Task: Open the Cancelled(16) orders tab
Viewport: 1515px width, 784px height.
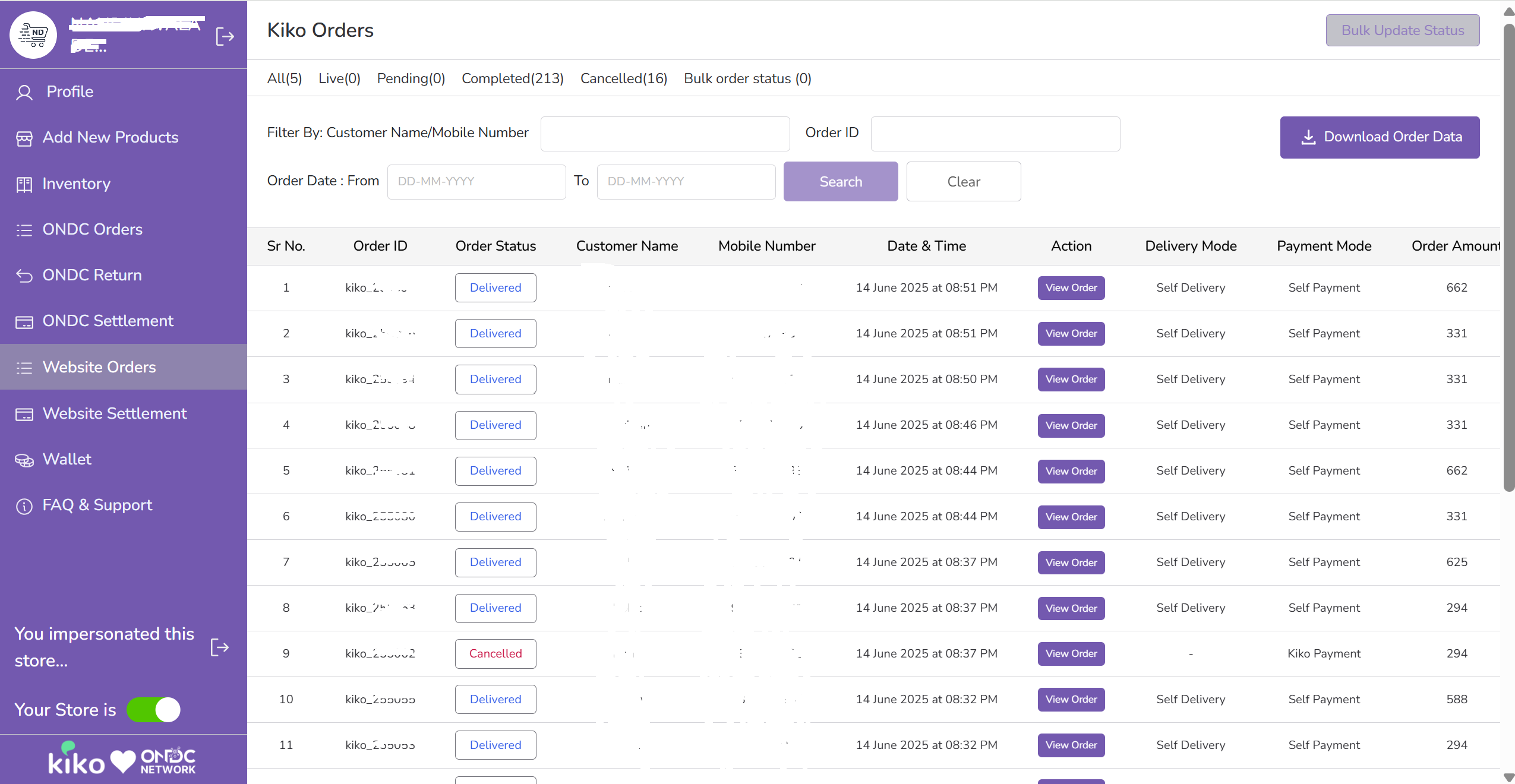Action: coord(623,78)
